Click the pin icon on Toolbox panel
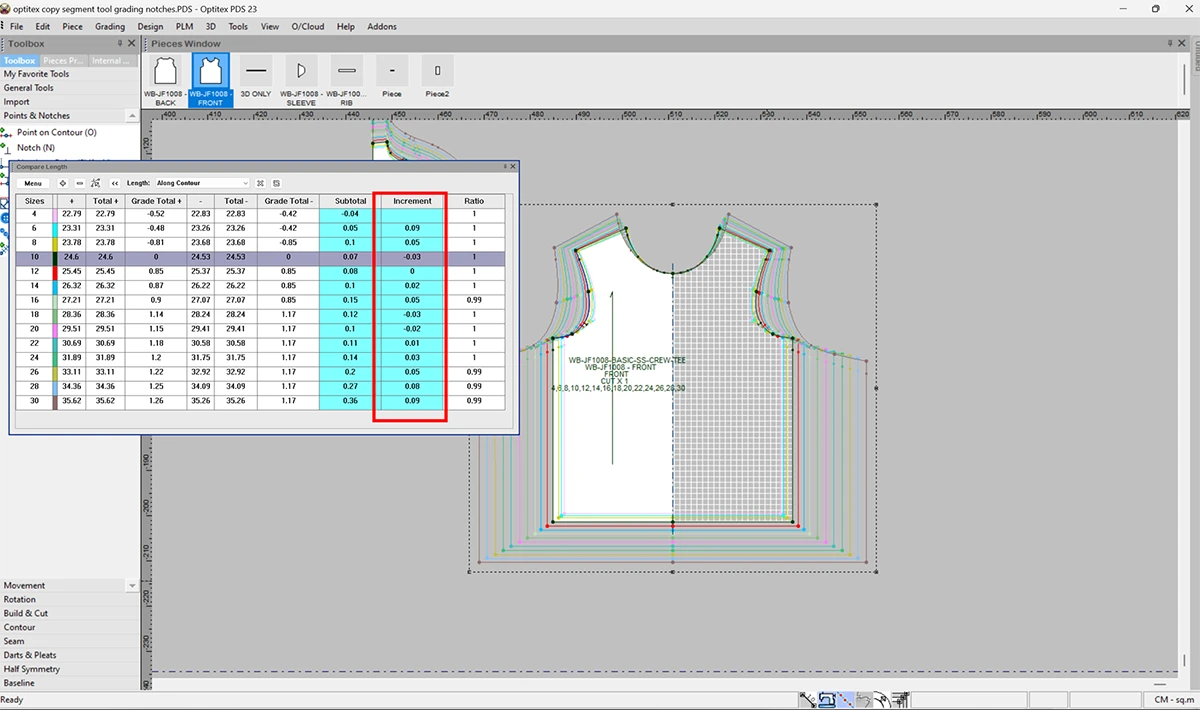The height and width of the screenshot is (710, 1200). click(x=120, y=44)
